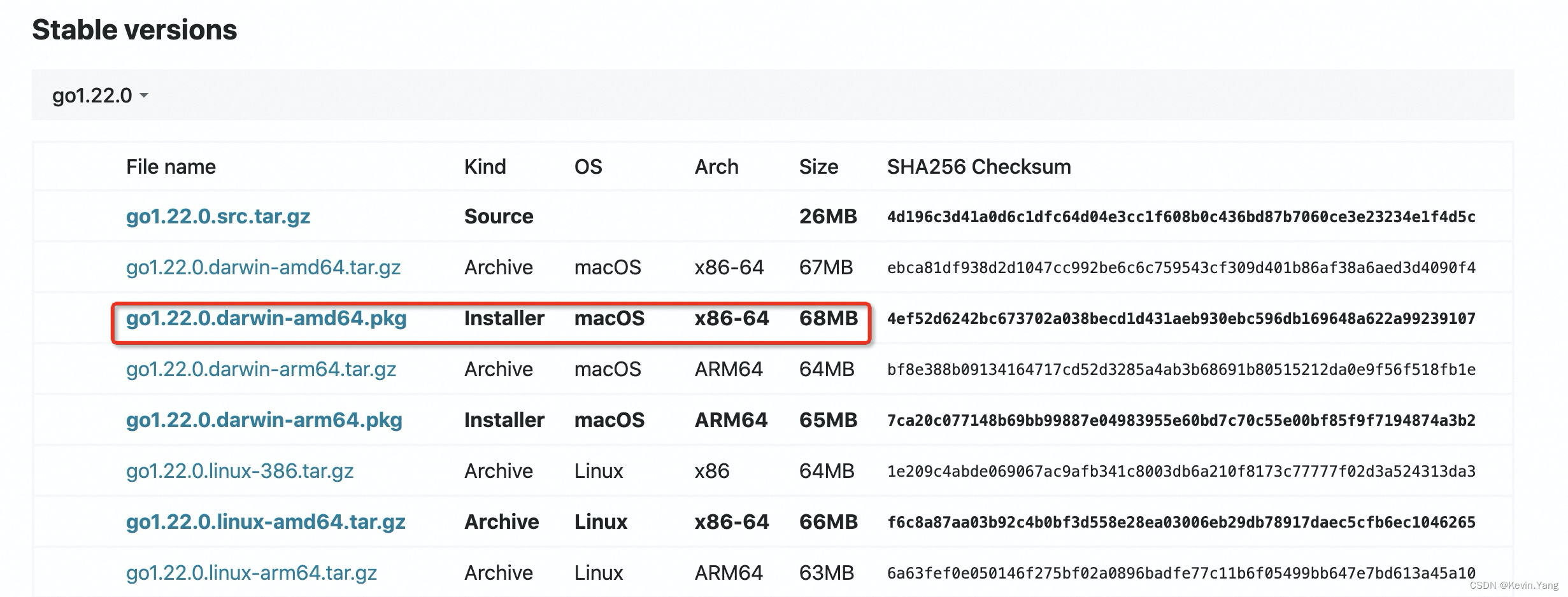Click x86 arch cell in linux-386 row
The width and height of the screenshot is (1568, 597).
coord(712,471)
